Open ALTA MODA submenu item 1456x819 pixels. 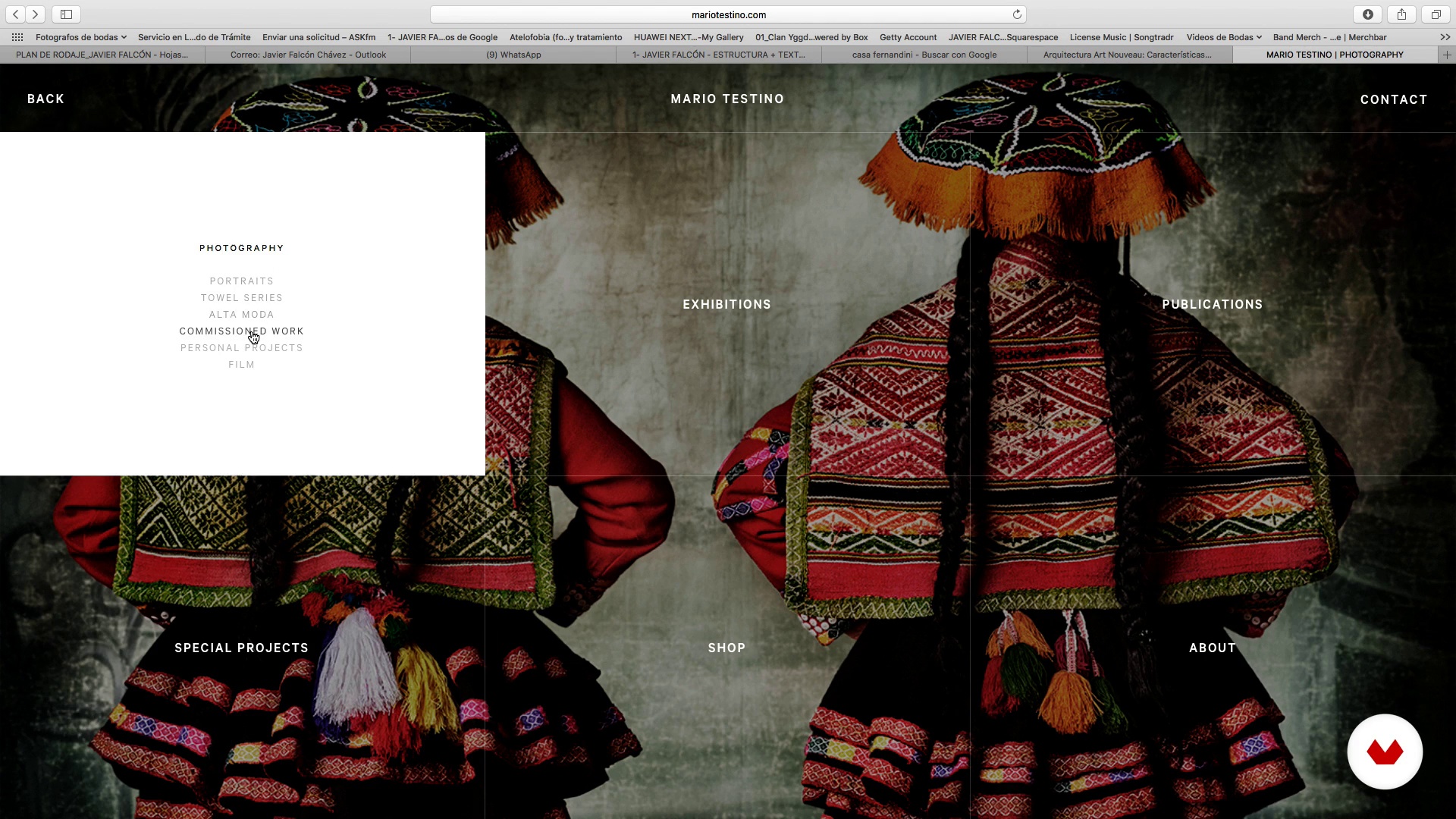[242, 315]
